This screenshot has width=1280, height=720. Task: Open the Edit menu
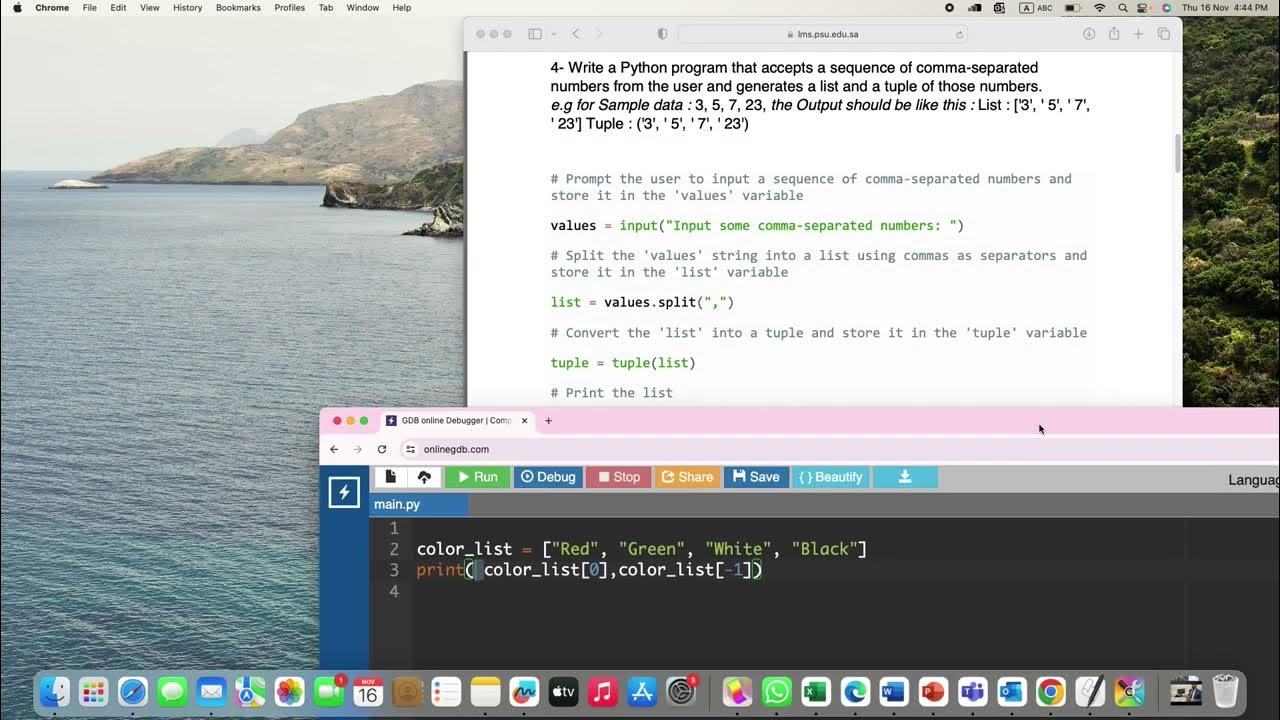point(118,7)
